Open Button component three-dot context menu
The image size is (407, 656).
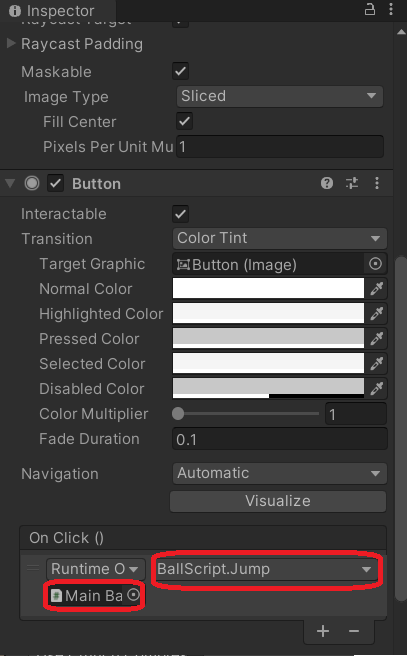point(377,183)
